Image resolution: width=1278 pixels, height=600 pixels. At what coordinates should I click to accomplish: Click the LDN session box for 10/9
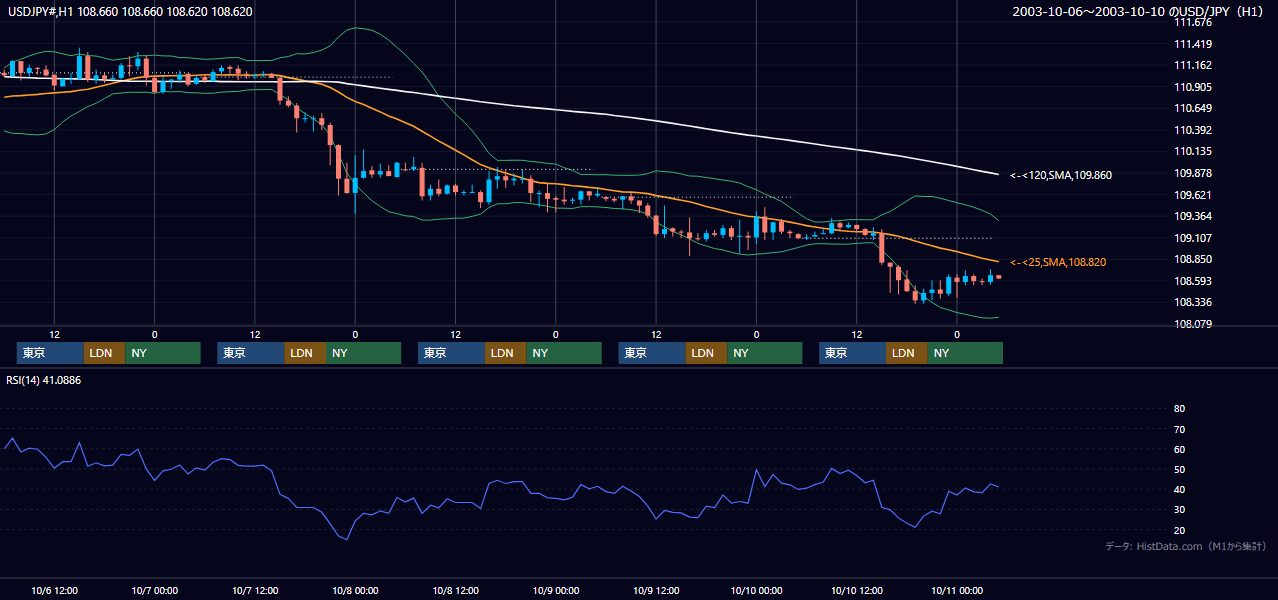(x=707, y=353)
